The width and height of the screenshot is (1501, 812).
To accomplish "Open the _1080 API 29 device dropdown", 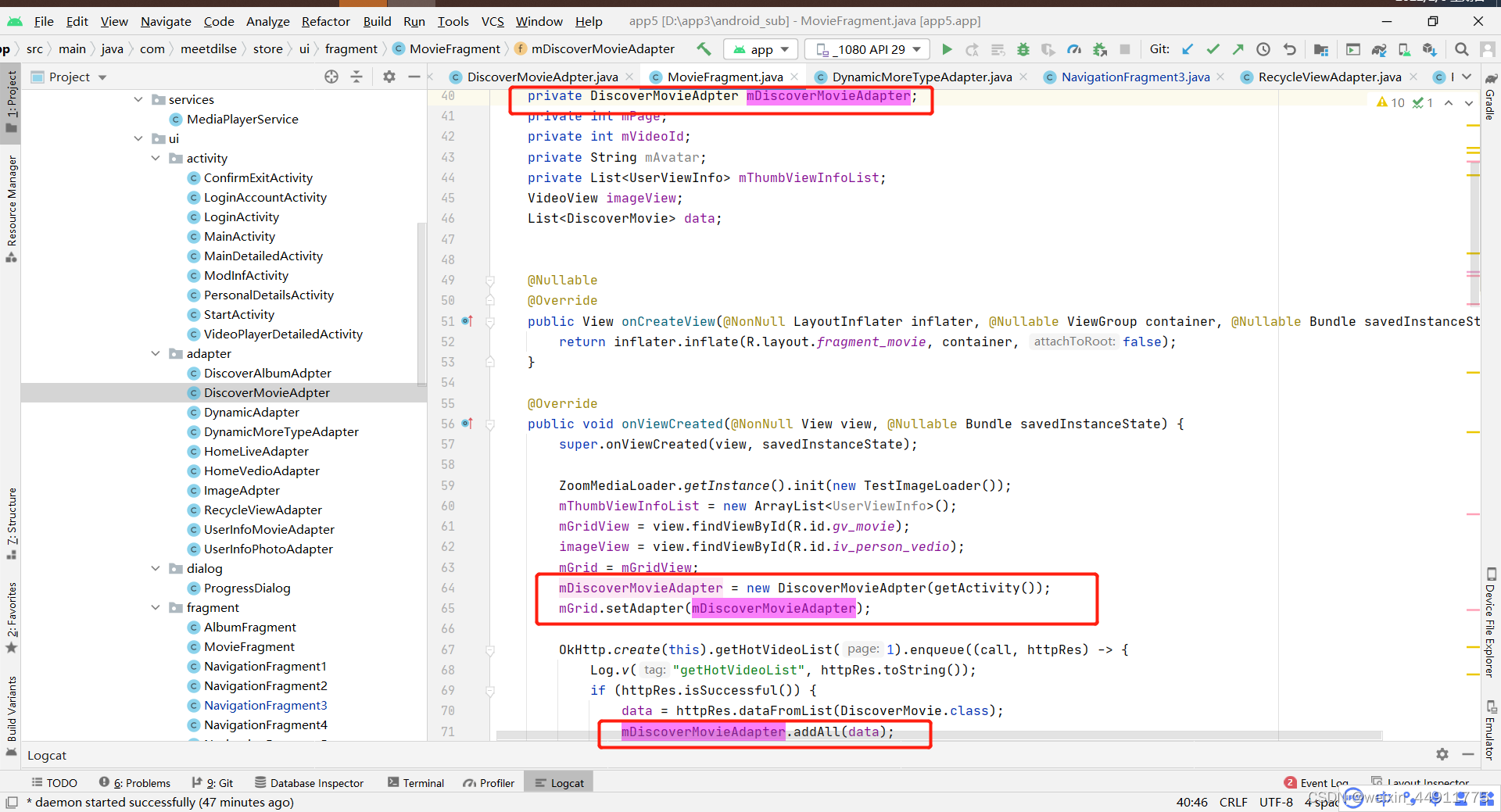I will (x=868, y=49).
